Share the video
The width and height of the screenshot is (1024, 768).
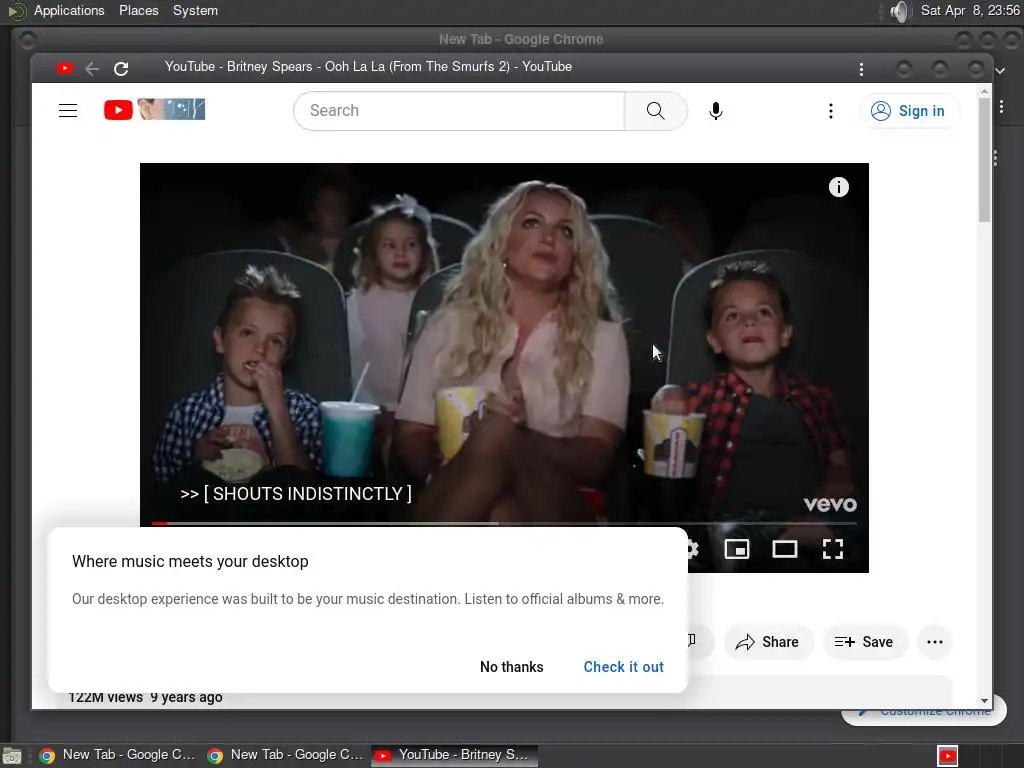click(x=768, y=642)
